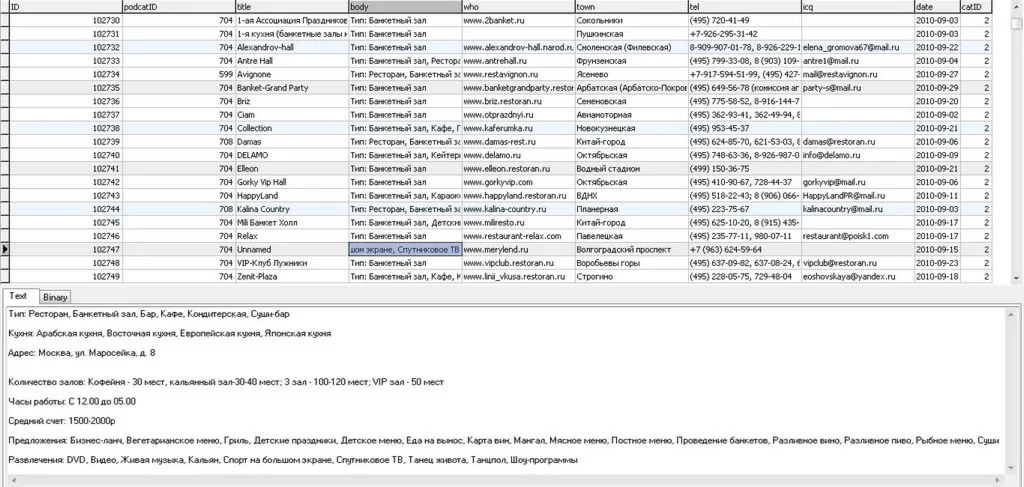This screenshot has height=487, width=1024.
Task: Select town cell Водный стадион
Action: pyautogui.click(x=632, y=168)
